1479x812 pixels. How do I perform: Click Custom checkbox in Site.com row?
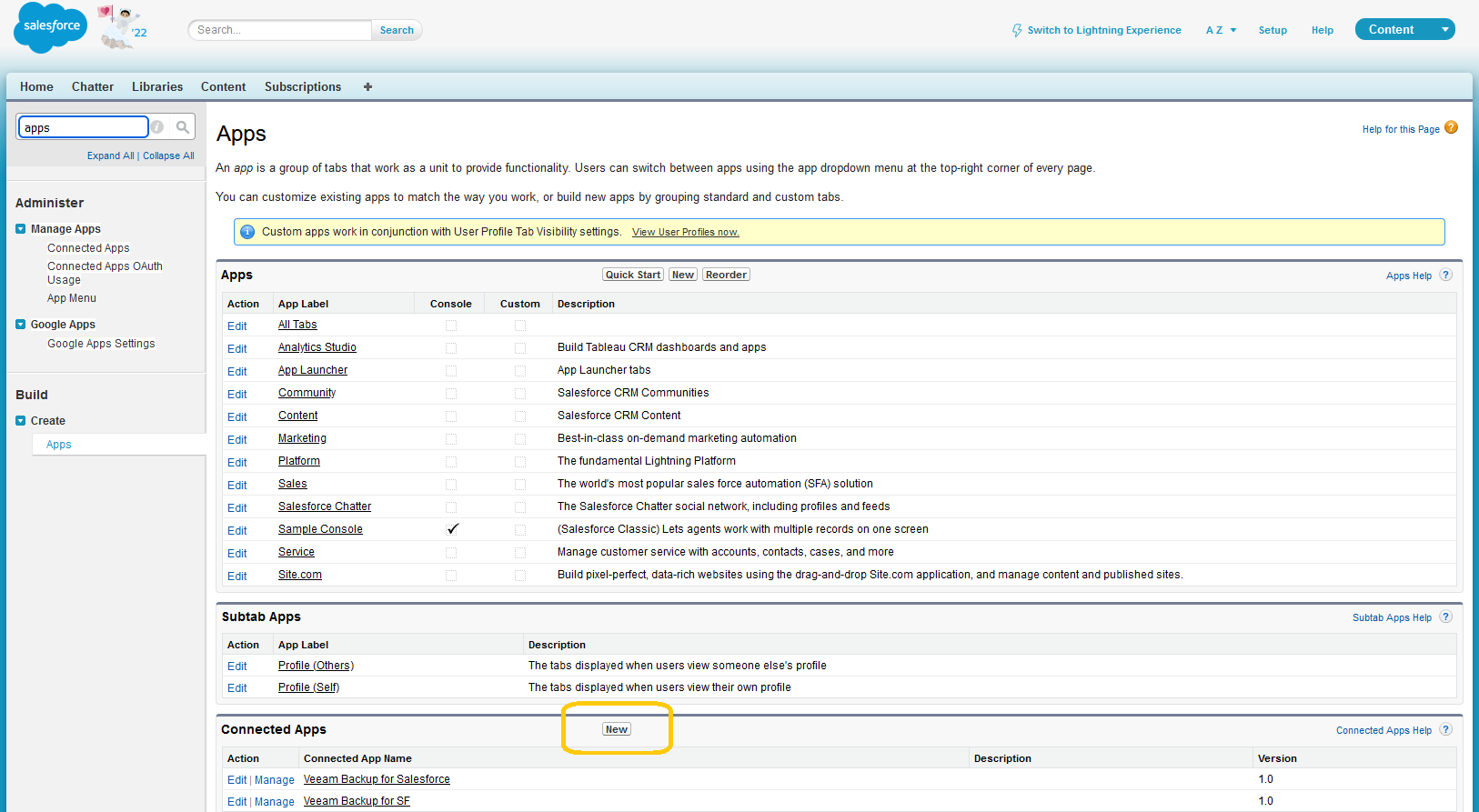(520, 576)
